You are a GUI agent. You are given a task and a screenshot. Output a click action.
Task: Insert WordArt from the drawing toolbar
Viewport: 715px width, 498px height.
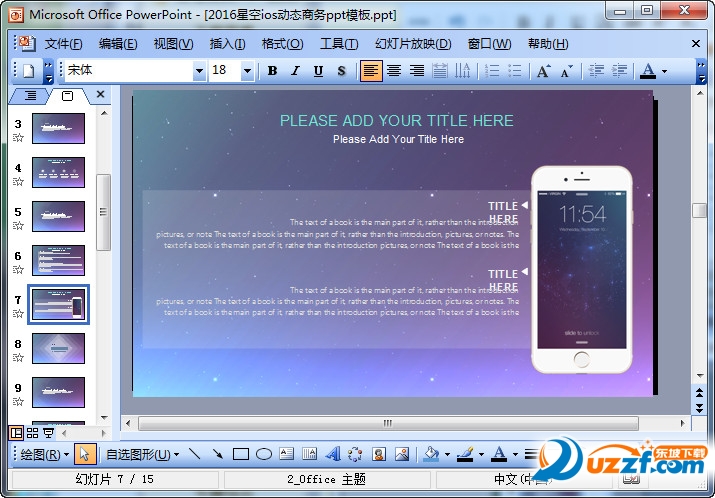(x=332, y=454)
